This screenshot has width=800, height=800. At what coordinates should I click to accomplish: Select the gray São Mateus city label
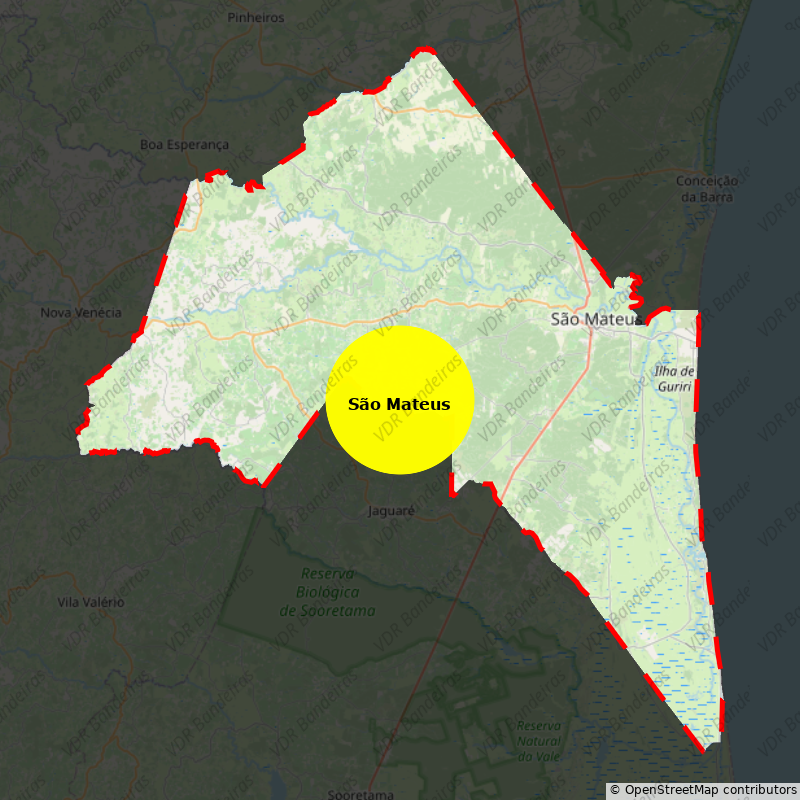tap(594, 319)
